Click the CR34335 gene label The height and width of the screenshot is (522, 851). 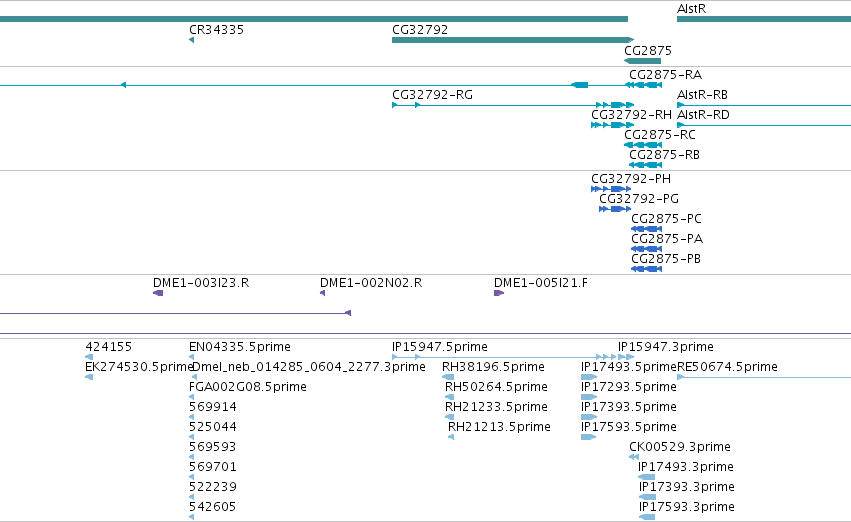pyautogui.click(x=216, y=30)
